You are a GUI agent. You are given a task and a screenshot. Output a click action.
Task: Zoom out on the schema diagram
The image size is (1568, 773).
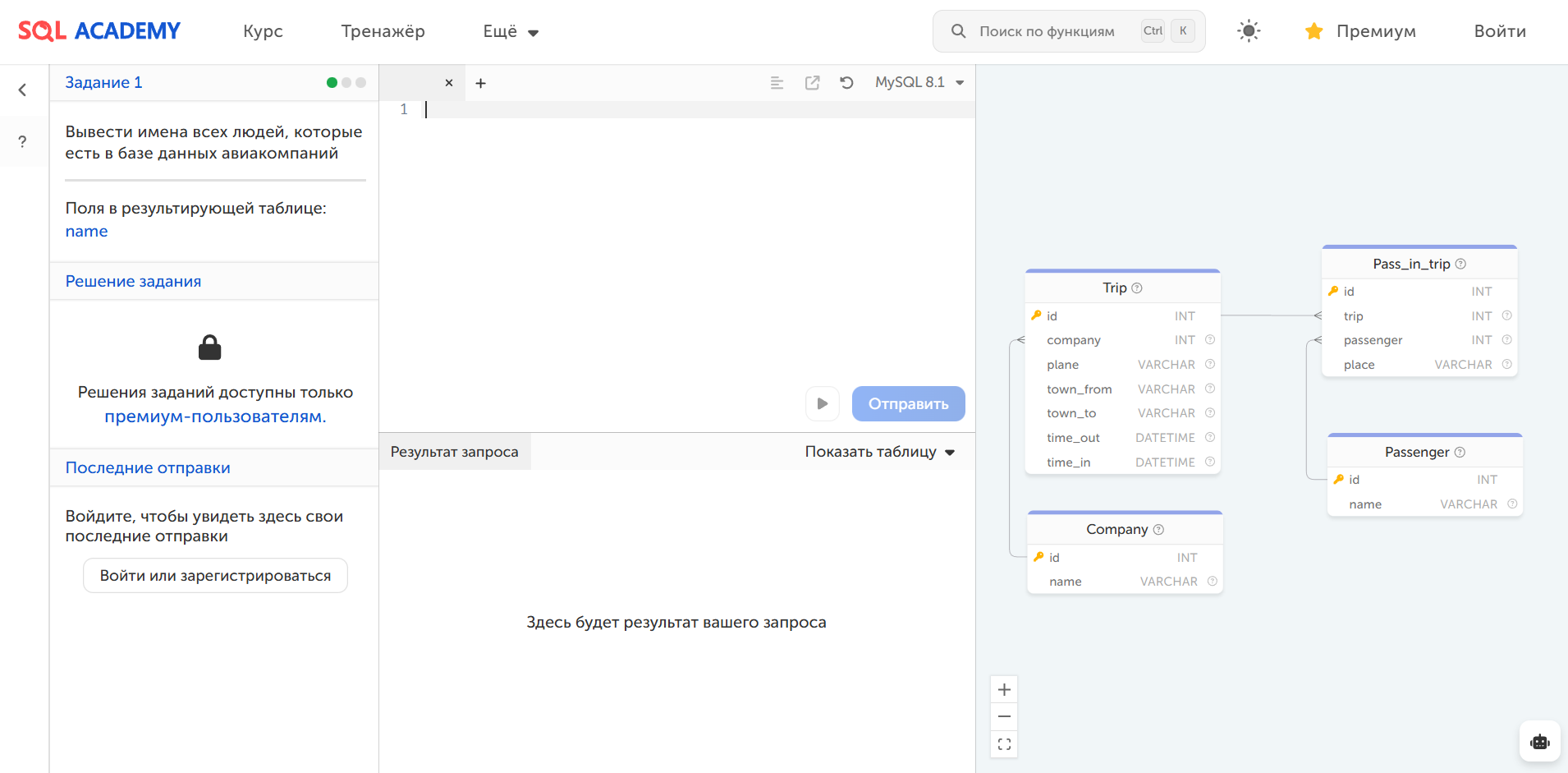(1004, 716)
